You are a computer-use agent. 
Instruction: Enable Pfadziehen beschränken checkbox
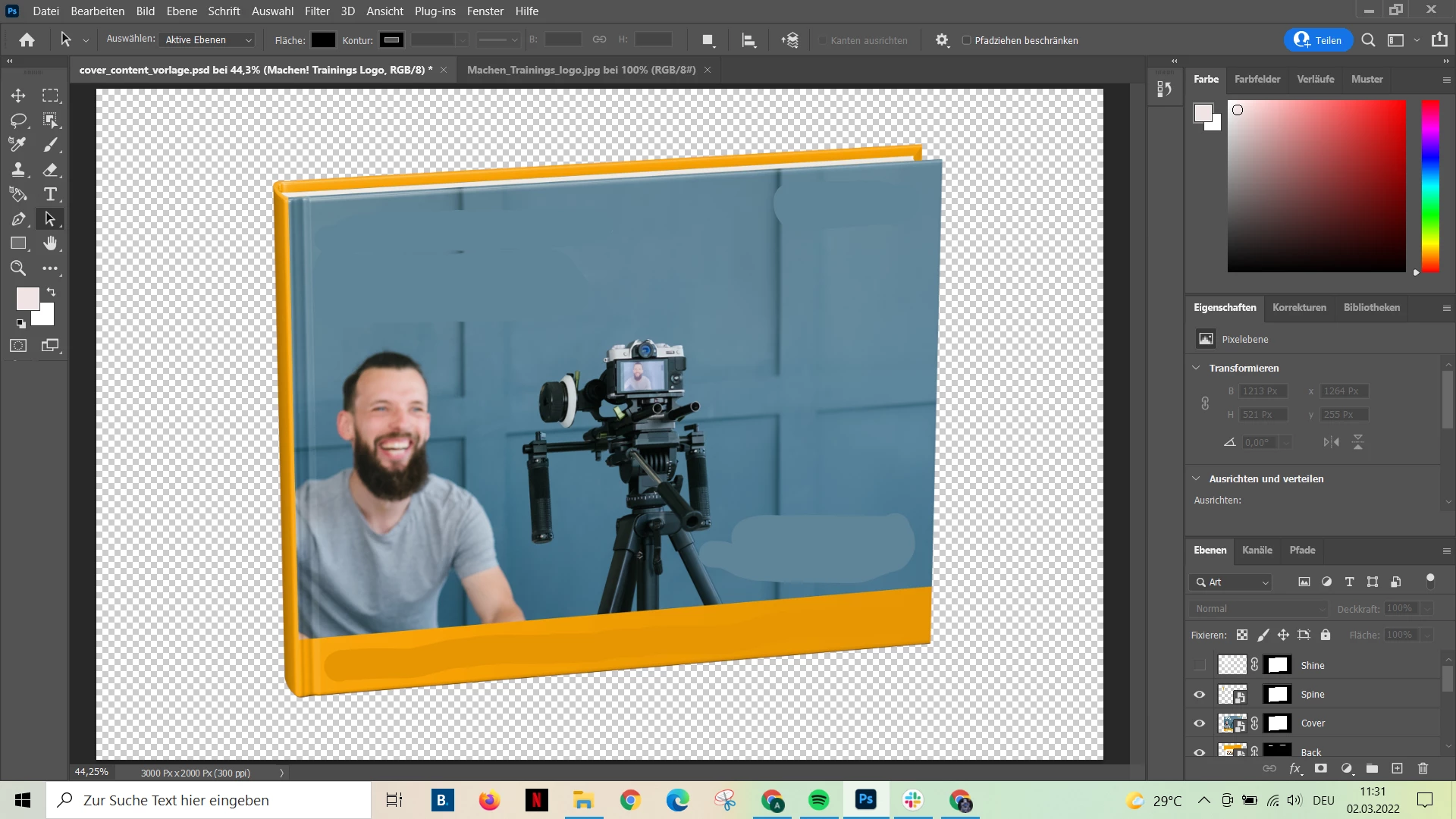pos(966,40)
